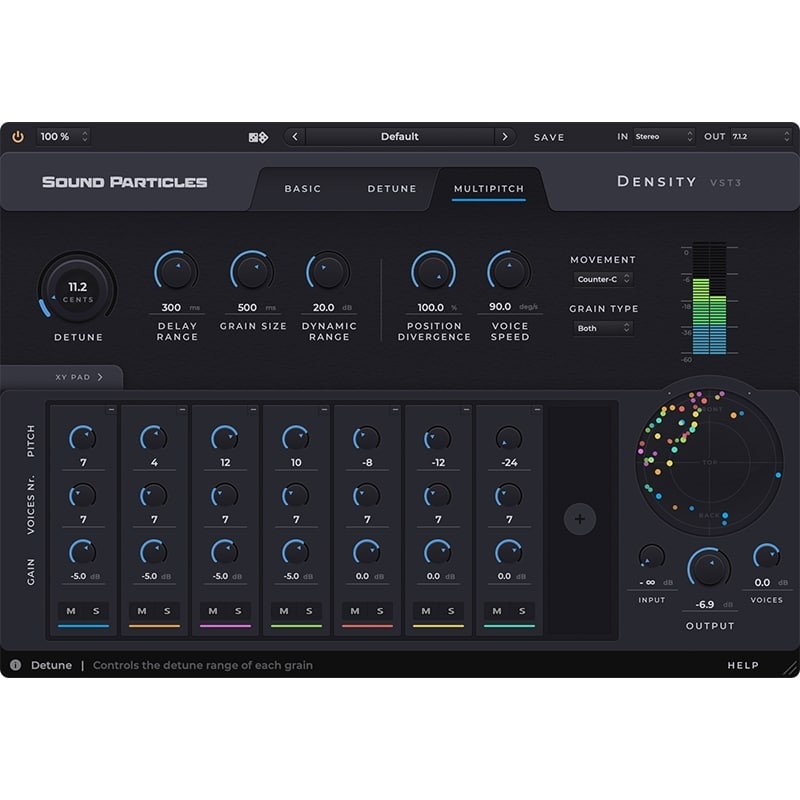Solo the blue pitch 7 layer
This screenshot has width=800, height=800.
[96, 611]
